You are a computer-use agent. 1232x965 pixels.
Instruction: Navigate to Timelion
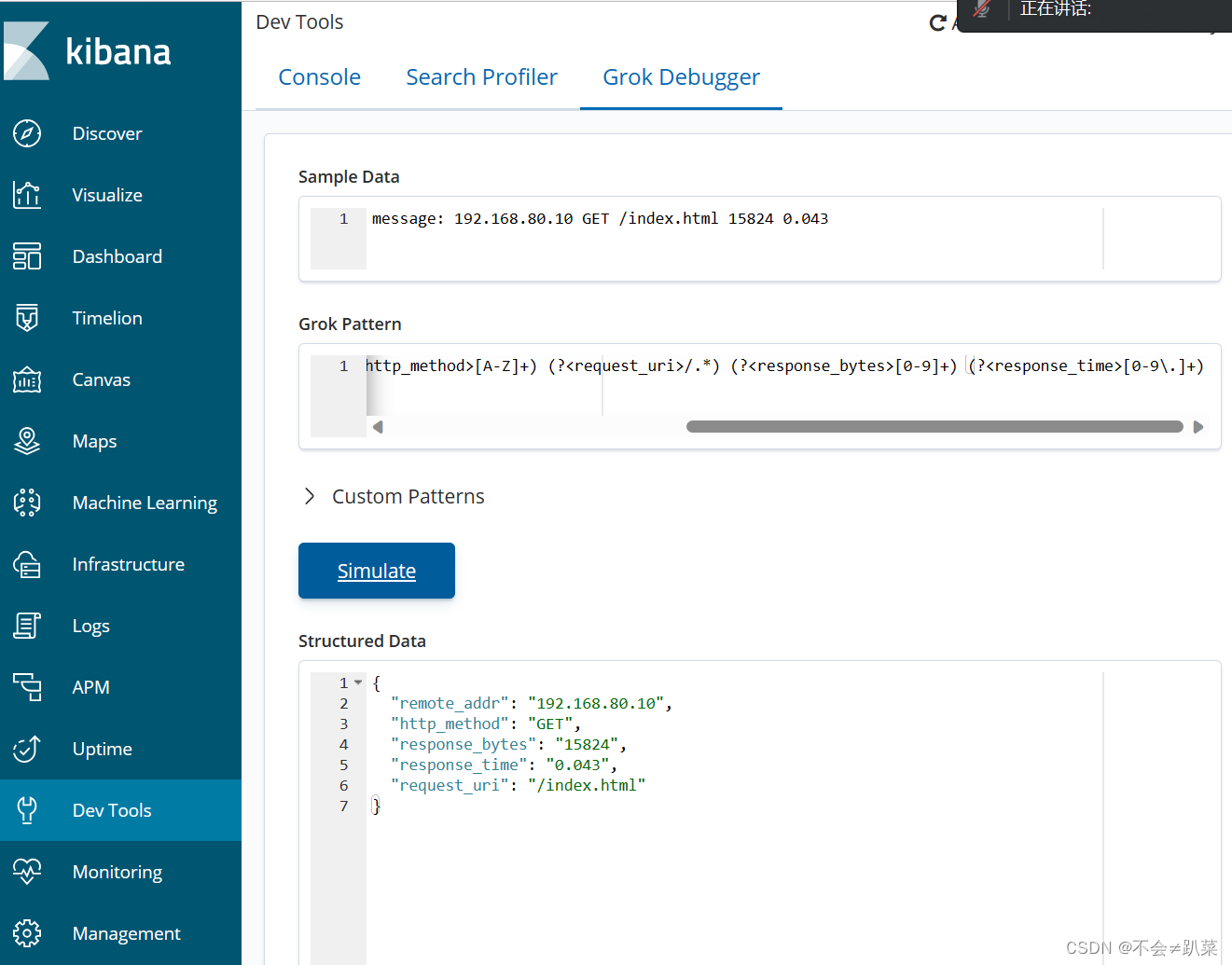coord(121,318)
